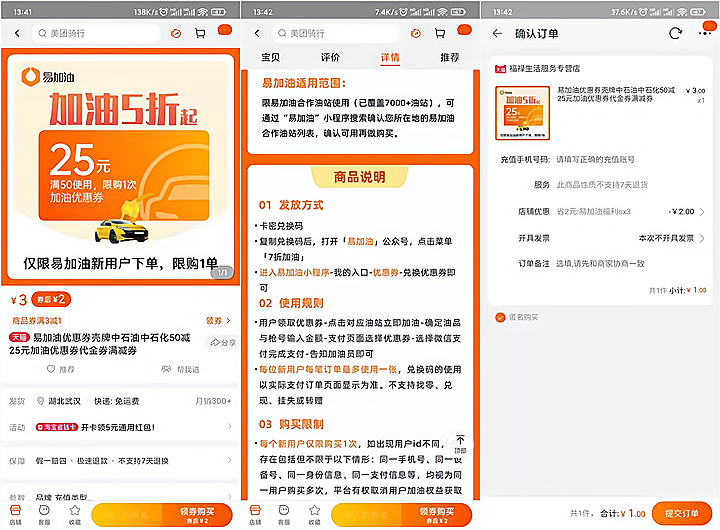
Task: Tap 收藏 star in left bottom bar
Action: (75, 514)
